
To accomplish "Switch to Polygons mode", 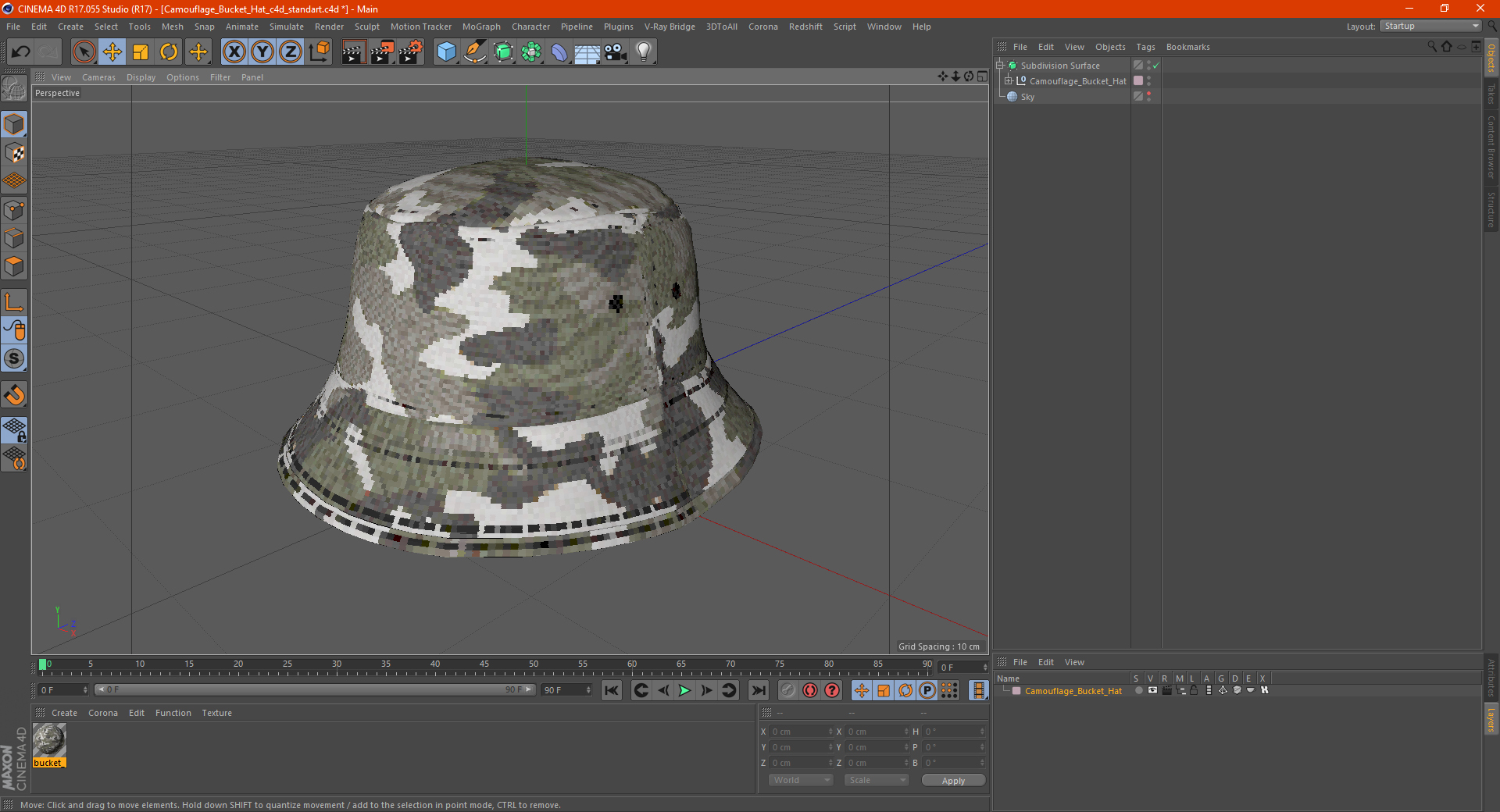I will 14,266.
